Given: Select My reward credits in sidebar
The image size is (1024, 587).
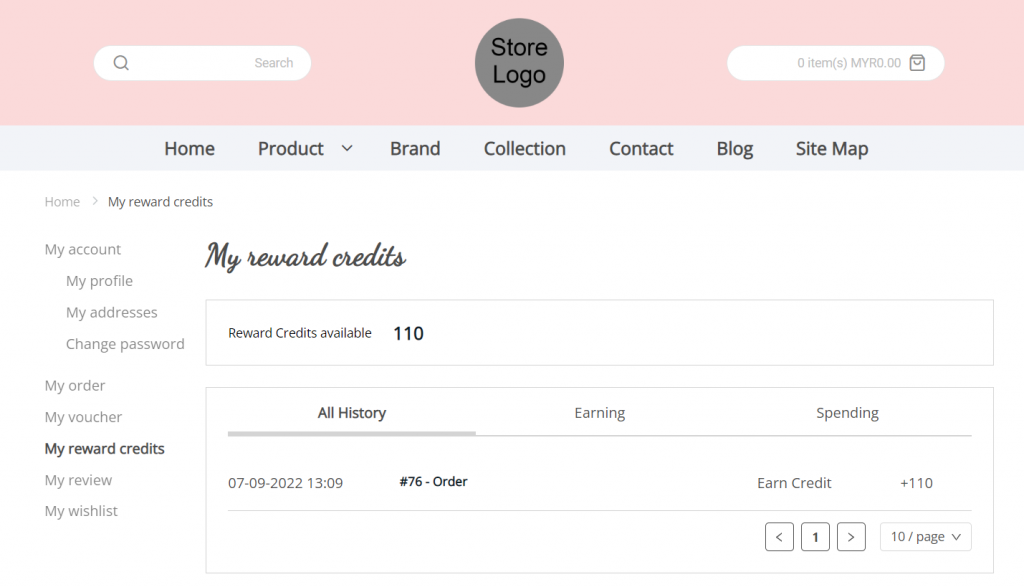Looking at the screenshot, I should (104, 449).
